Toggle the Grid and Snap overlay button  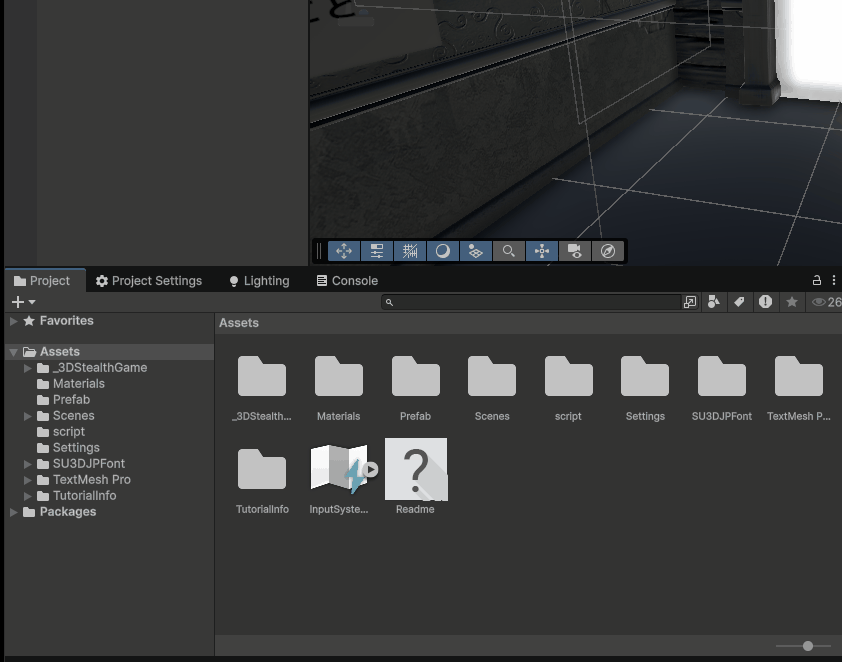click(x=410, y=251)
